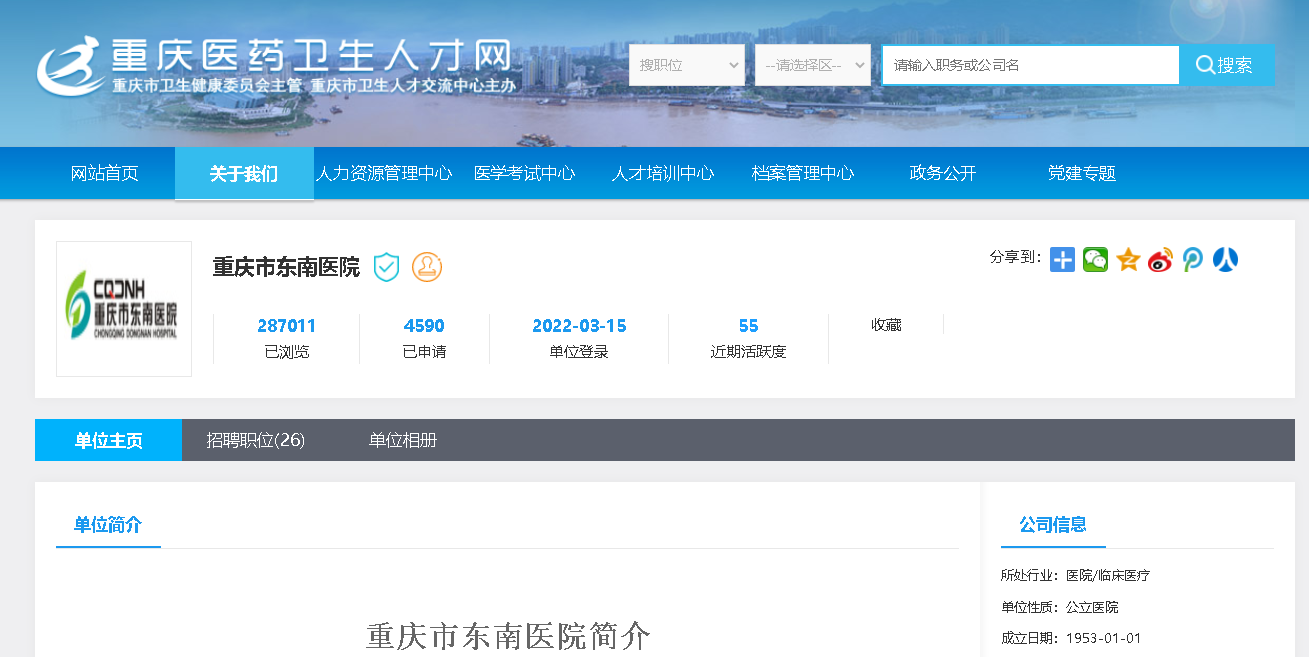Click the 重庆市东南医院 logo thumbnail

point(124,309)
